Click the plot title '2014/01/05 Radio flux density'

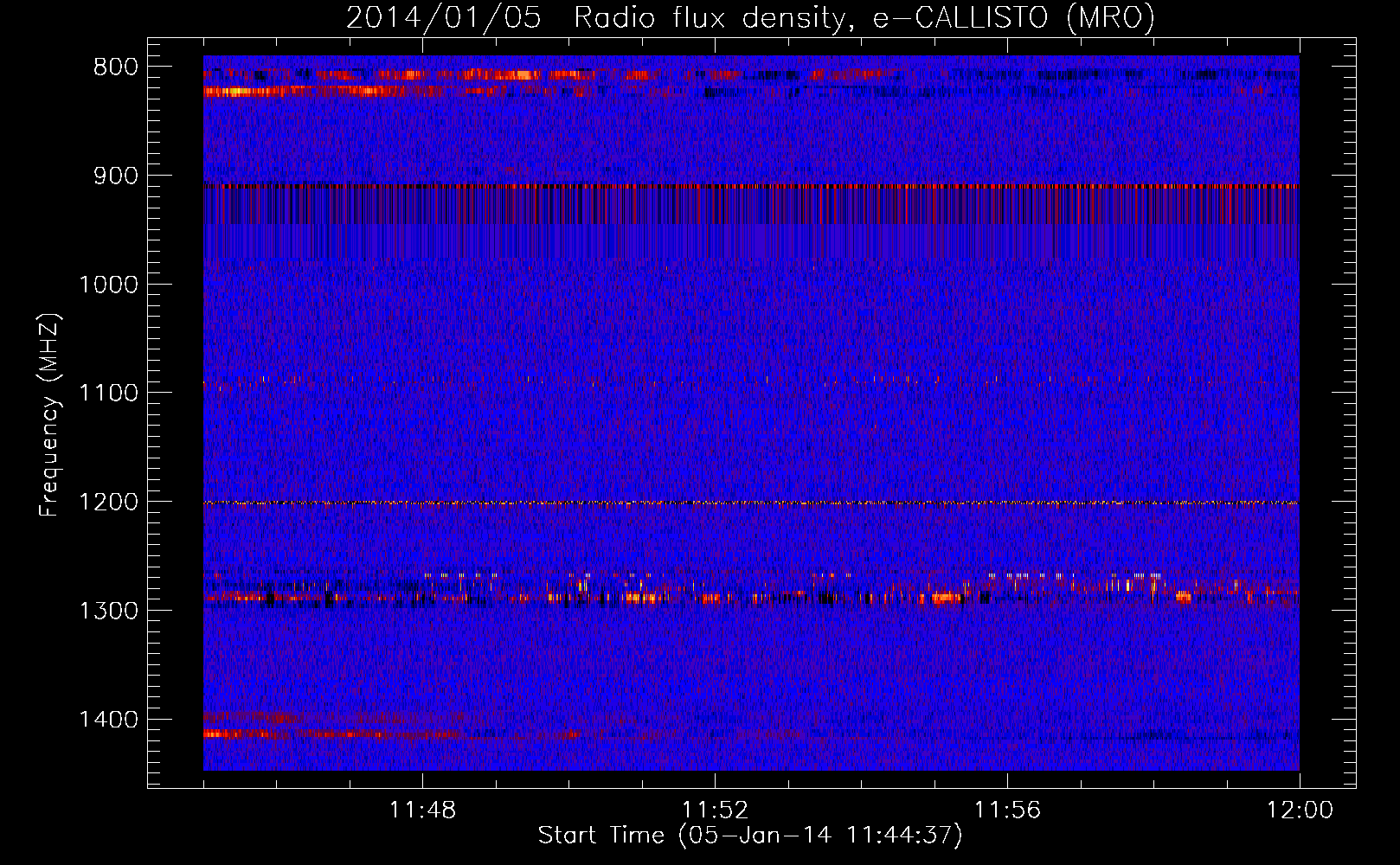[x=750, y=18]
